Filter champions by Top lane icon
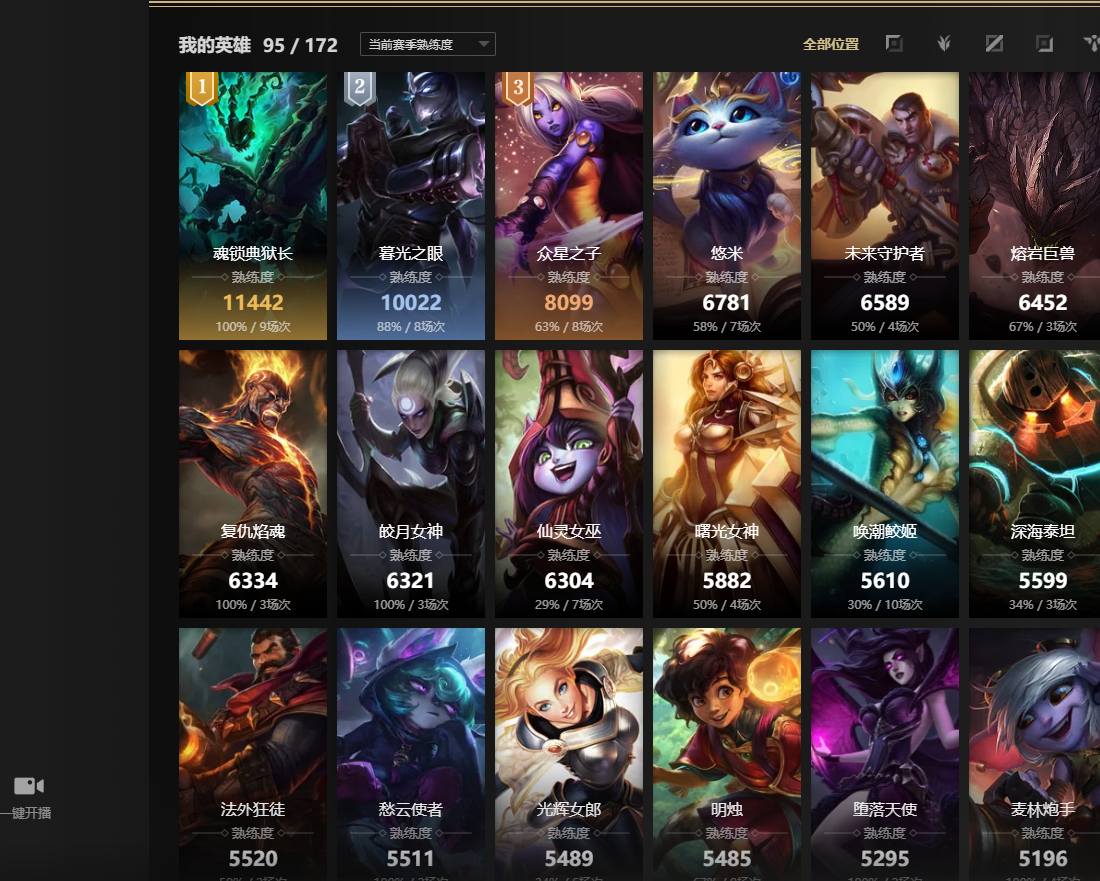 point(894,43)
